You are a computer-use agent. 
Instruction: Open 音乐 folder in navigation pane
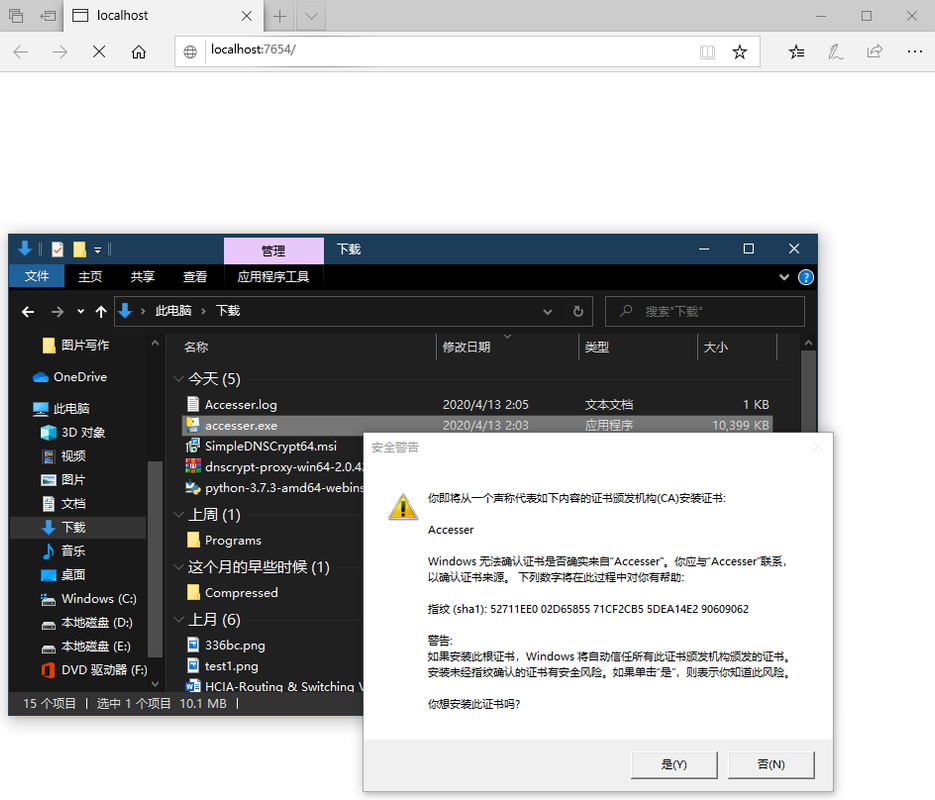click(64, 551)
